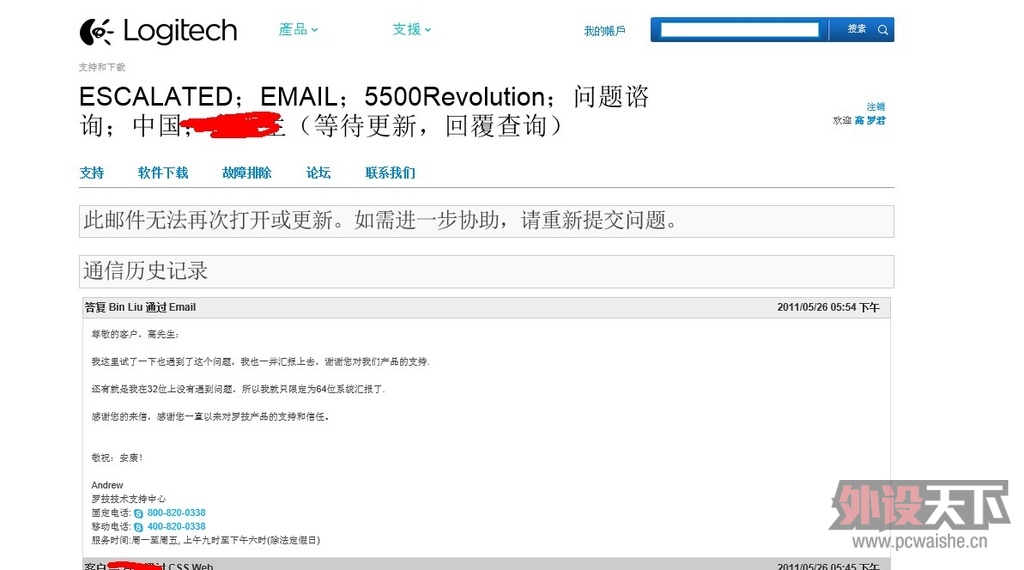Select the greeting line 尊敬的客户
1024x570 pixels.
tap(135, 334)
